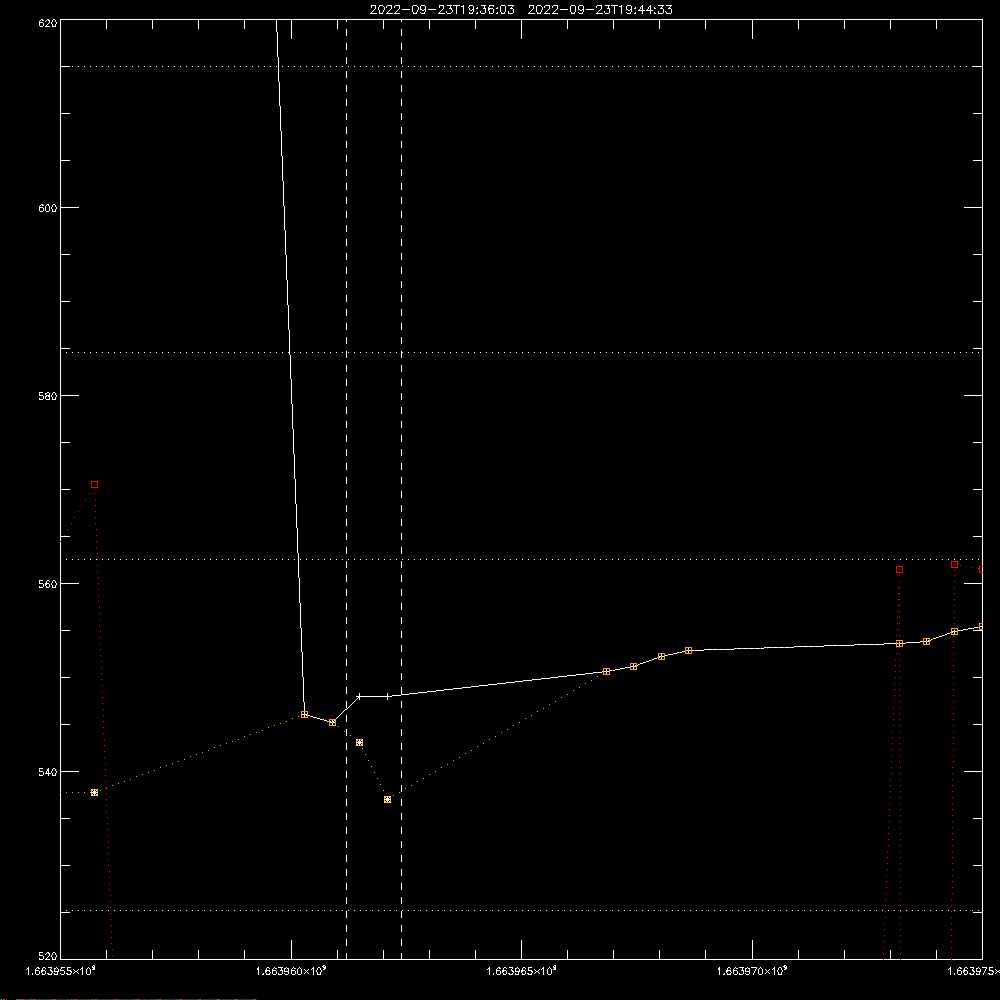Click the start timestamp 2022-09-23T19:36:03 in title
The width and height of the screenshot is (1000, 1000).
click(x=442, y=10)
